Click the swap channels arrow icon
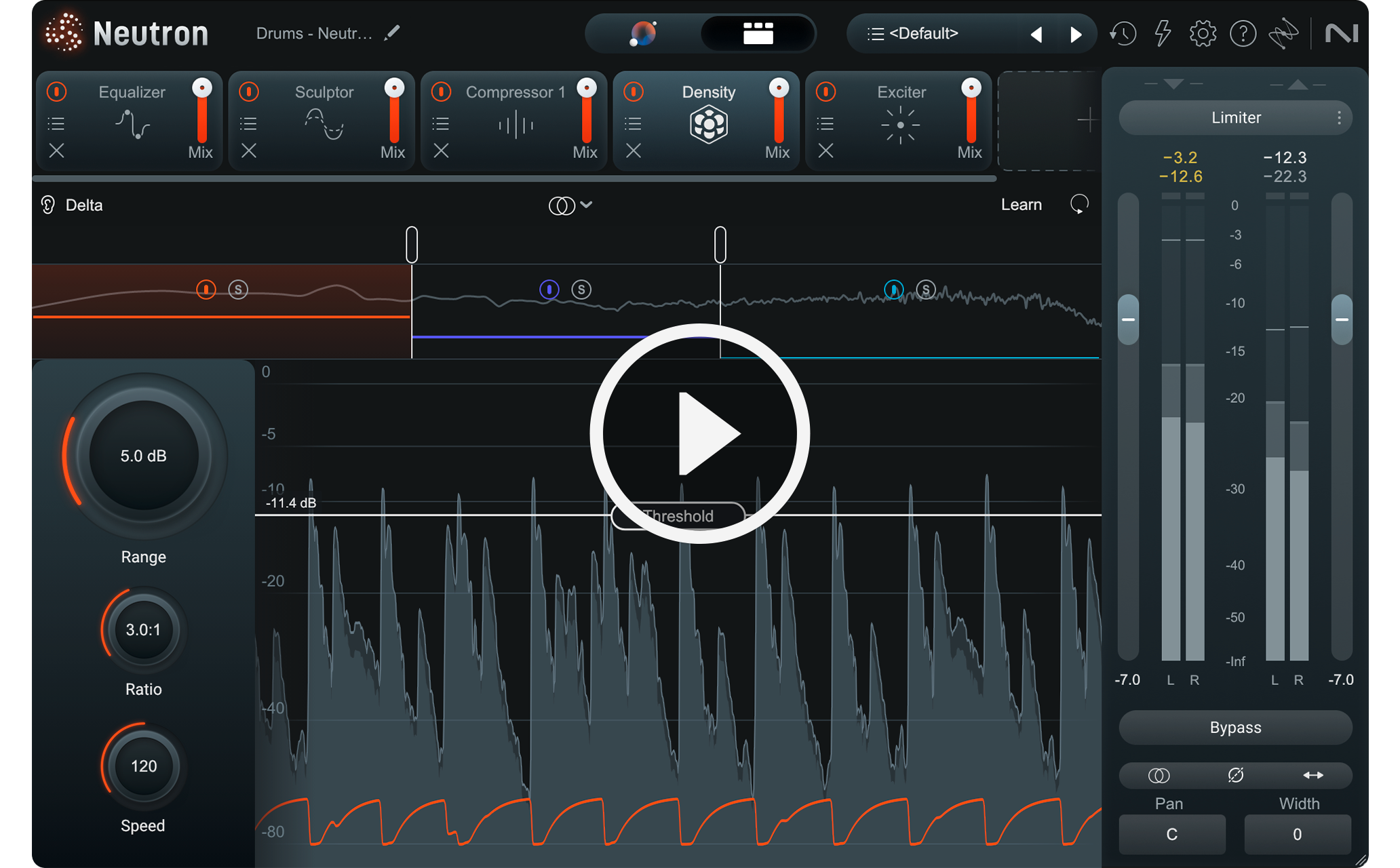 (1313, 775)
